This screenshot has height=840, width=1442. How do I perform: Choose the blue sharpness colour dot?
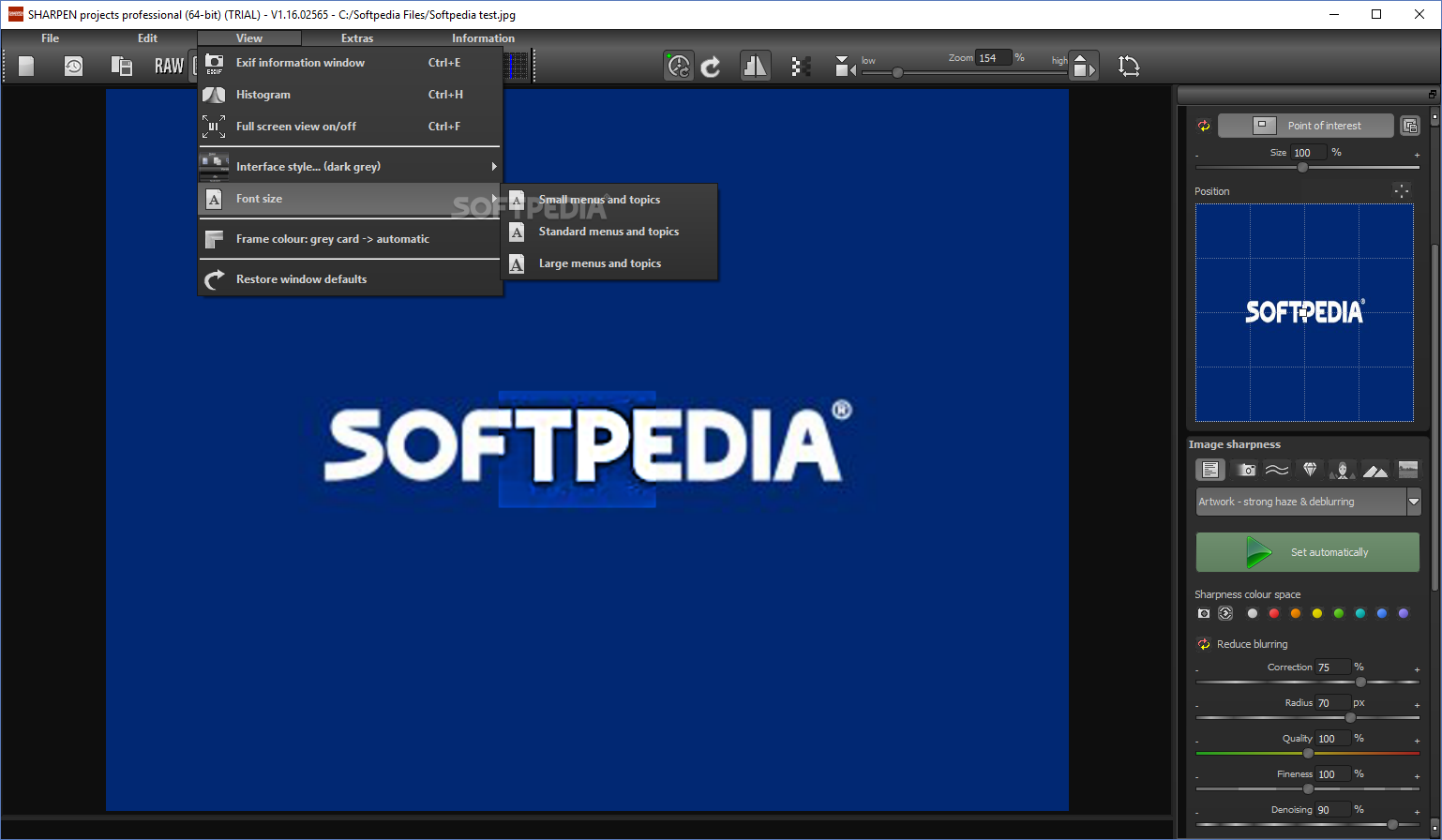1381,613
